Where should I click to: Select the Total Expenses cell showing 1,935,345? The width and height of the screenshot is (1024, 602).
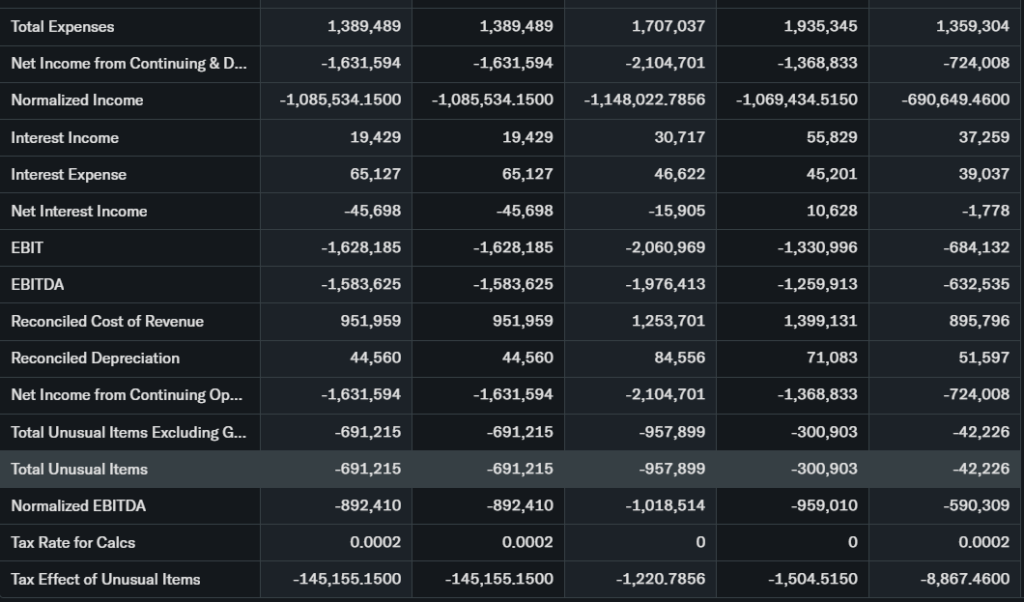(820, 27)
